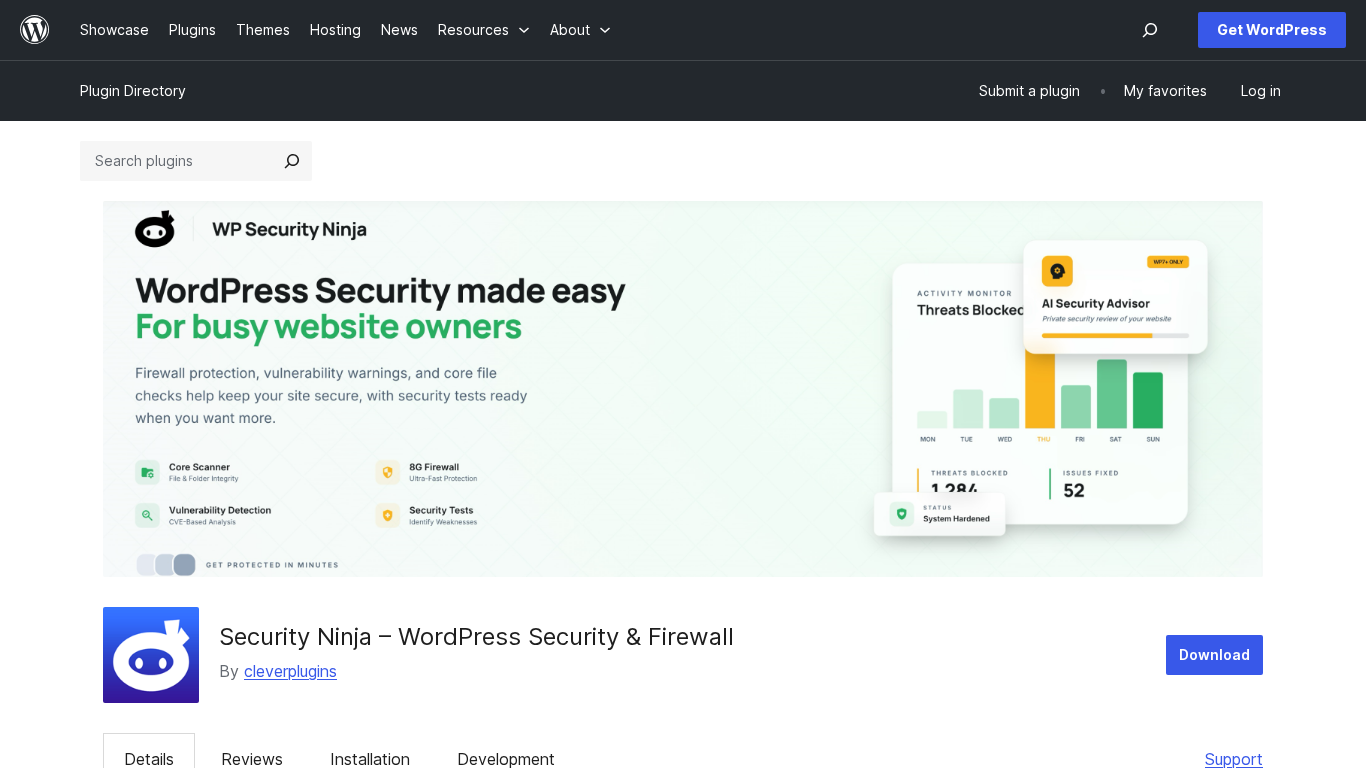Open the Security Ninja plugin icon
Screen dimensions: 1366x768
coord(151,655)
